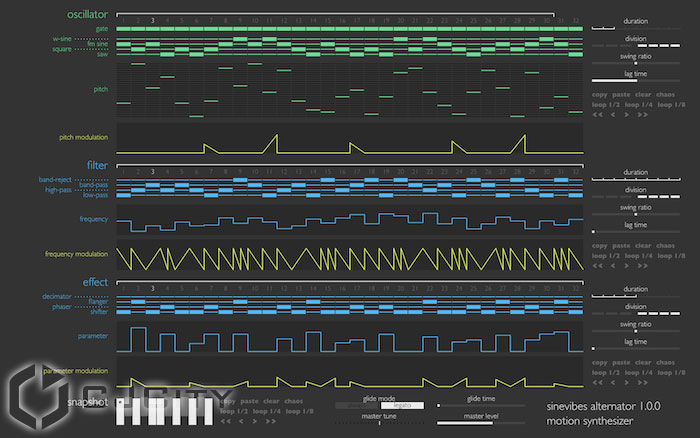The height and width of the screenshot is (438, 700).
Task: Clear the filter sequence
Action: click(643, 246)
